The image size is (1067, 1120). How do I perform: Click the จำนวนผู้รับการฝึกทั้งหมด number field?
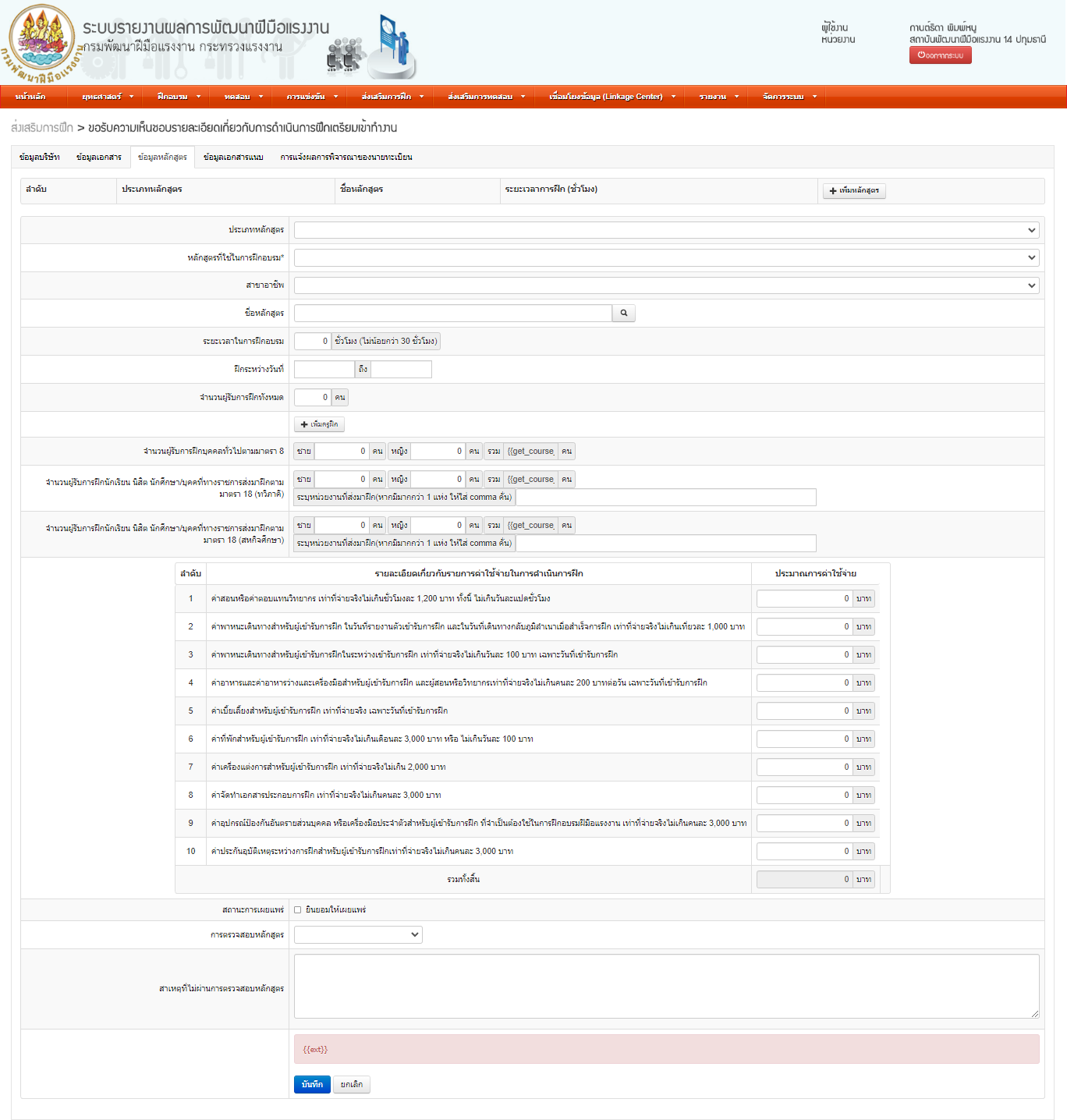pos(313,397)
